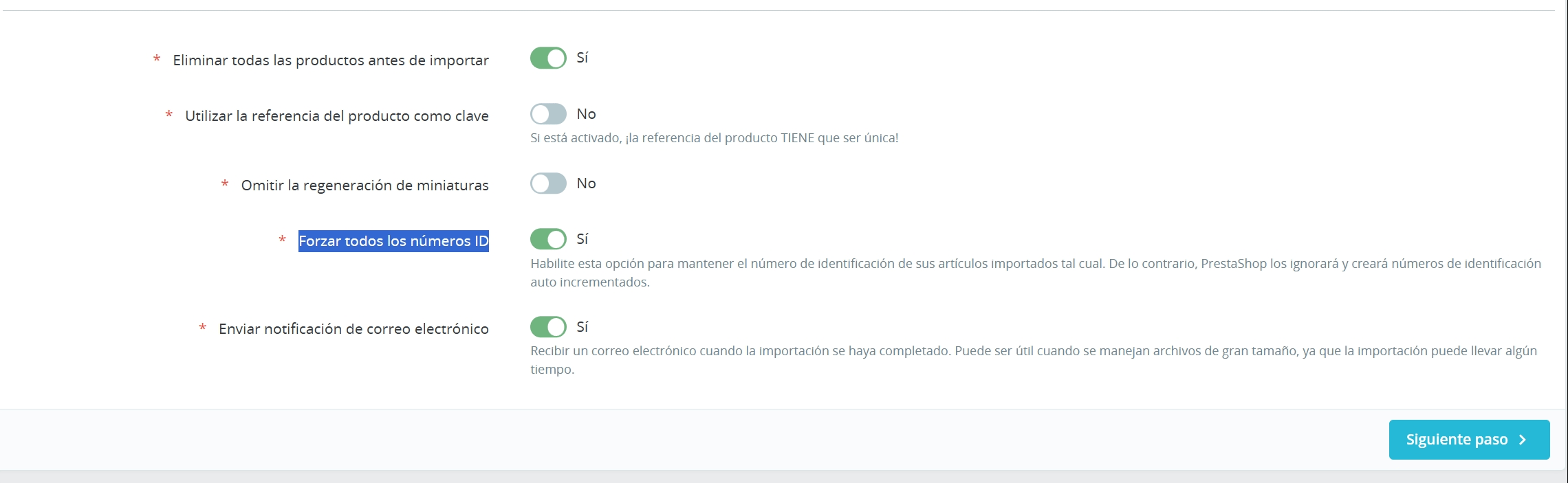Screen dimensions: 1568x483
Task: Click the help text mentioning PrestaShop identification numbers
Action: (1035, 265)
